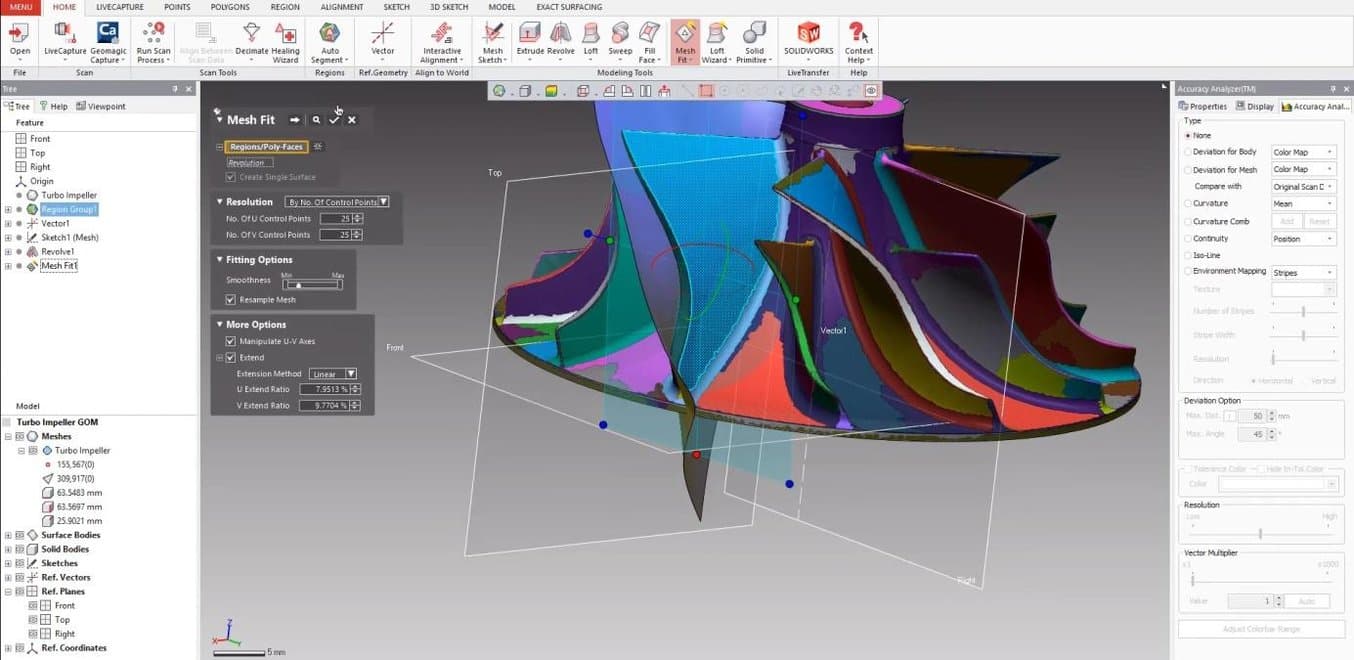
Task: Click the No. Of U Control Points field
Action: [335, 219]
